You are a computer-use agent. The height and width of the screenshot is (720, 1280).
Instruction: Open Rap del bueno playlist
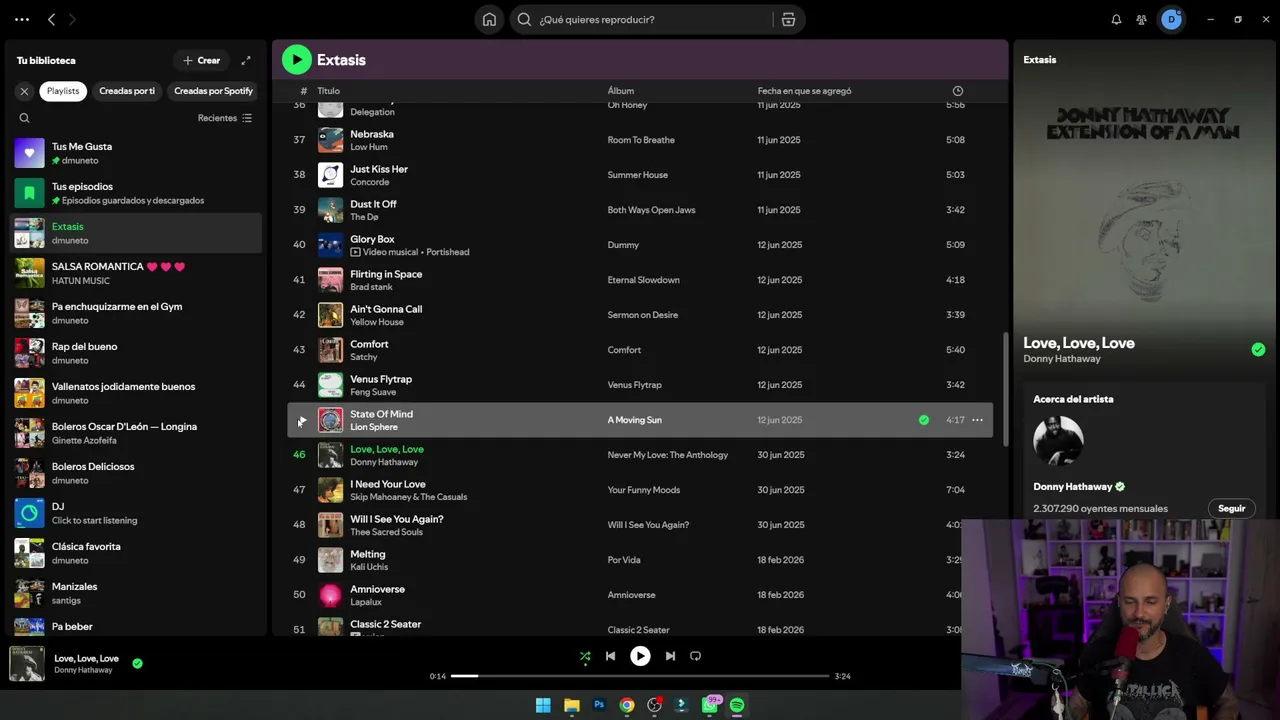click(x=136, y=353)
